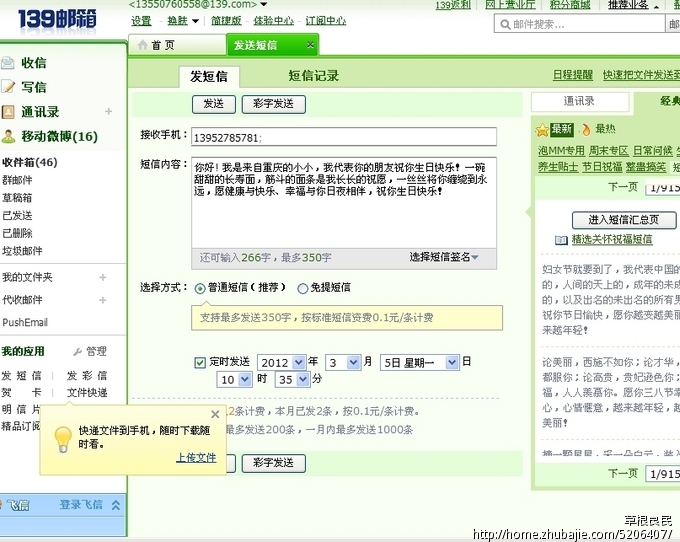
Task: Open 文件快递 app link
Action: pos(87,393)
